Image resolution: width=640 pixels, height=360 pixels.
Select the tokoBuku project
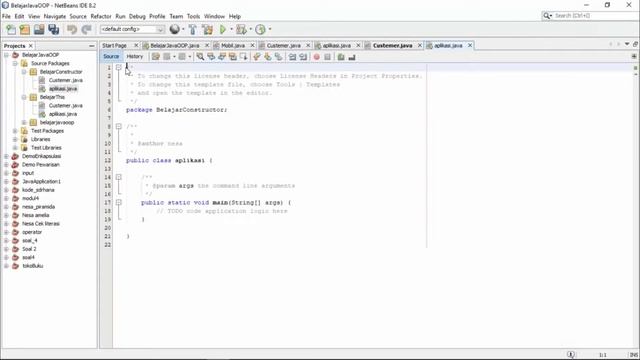32,266
